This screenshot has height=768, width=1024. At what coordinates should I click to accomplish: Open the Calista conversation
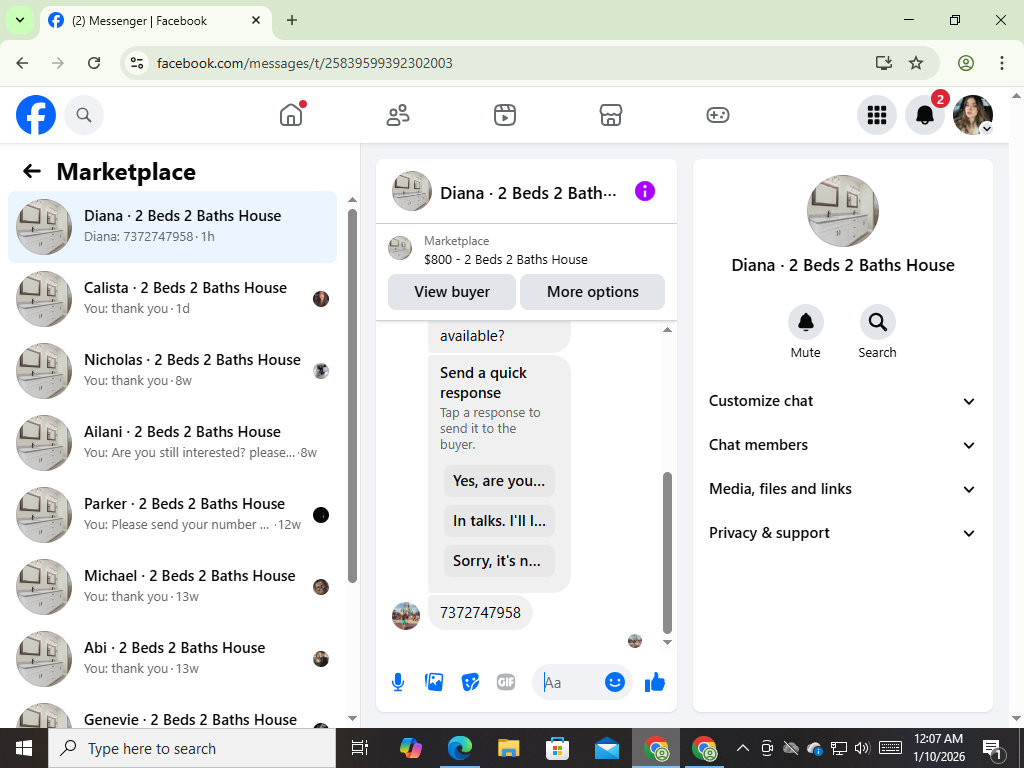tap(172, 298)
